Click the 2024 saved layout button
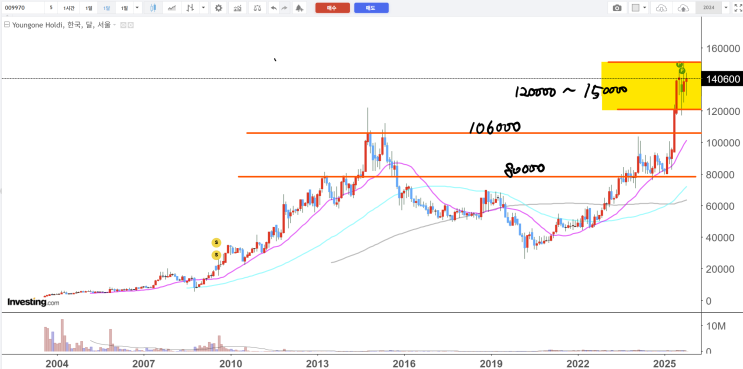743x369 pixels. coord(708,8)
